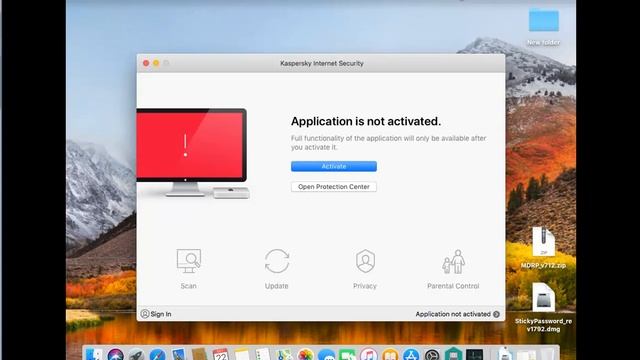Click the blue Activate button
Screen dimensions: 640x360
[333, 166]
